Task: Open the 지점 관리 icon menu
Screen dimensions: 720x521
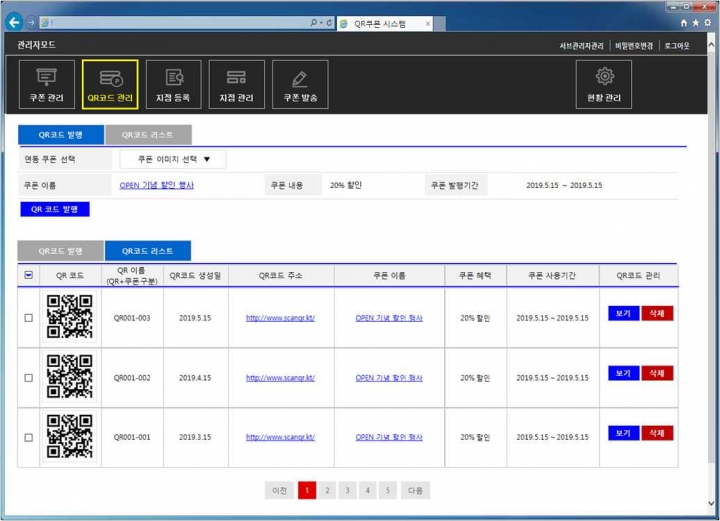Action: click(x=236, y=84)
